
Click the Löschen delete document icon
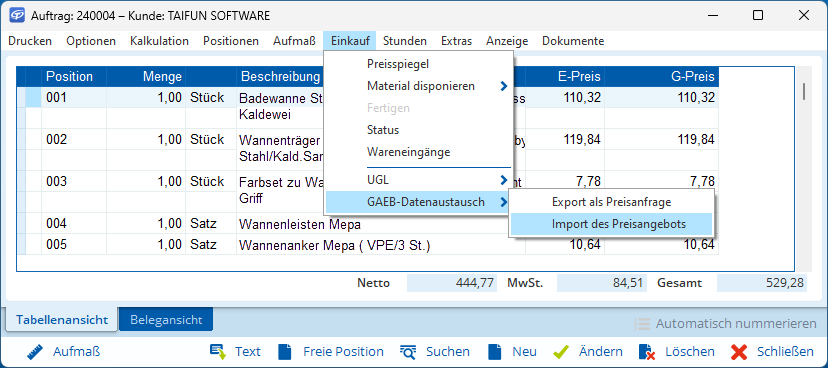pyautogui.click(x=647, y=352)
